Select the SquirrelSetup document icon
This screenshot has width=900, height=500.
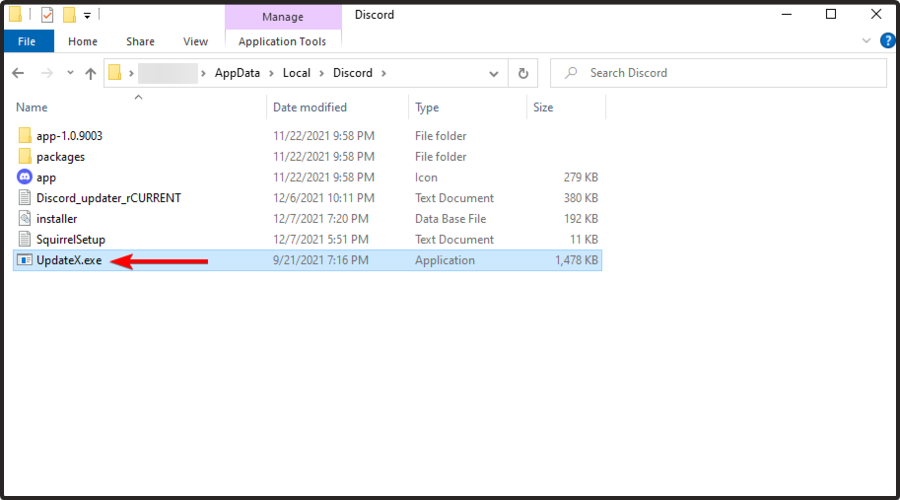25,239
